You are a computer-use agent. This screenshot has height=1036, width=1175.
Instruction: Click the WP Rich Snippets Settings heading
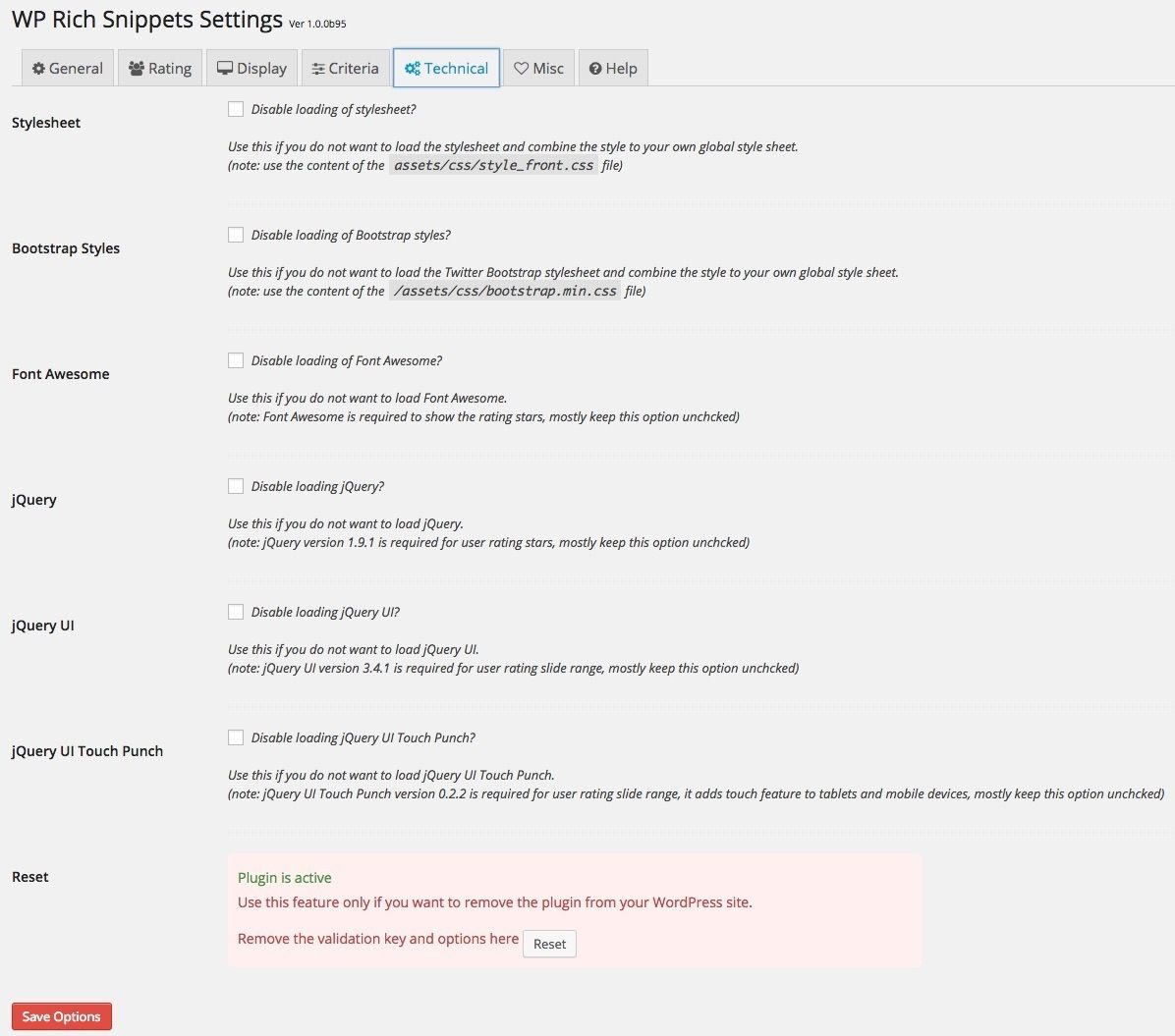[x=147, y=19]
